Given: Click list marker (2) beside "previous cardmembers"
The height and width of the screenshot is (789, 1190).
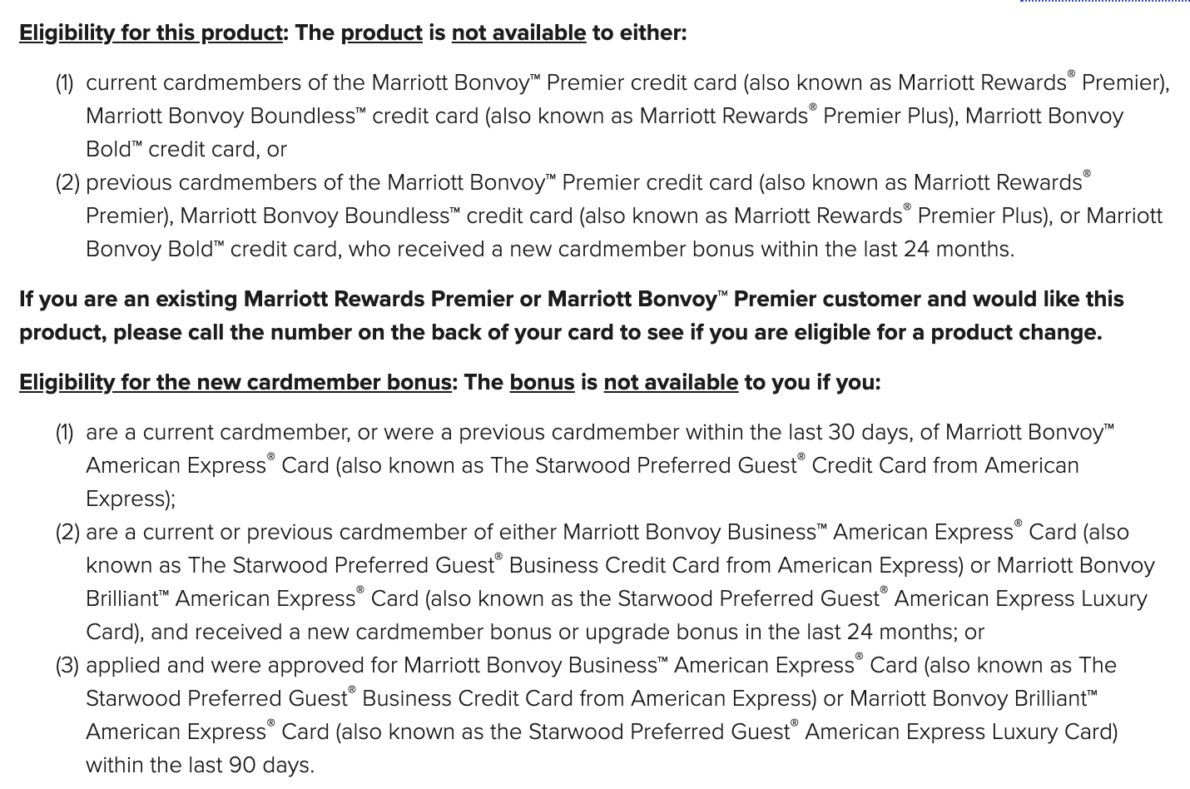Looking at the screenshot, I should [68, 183].
